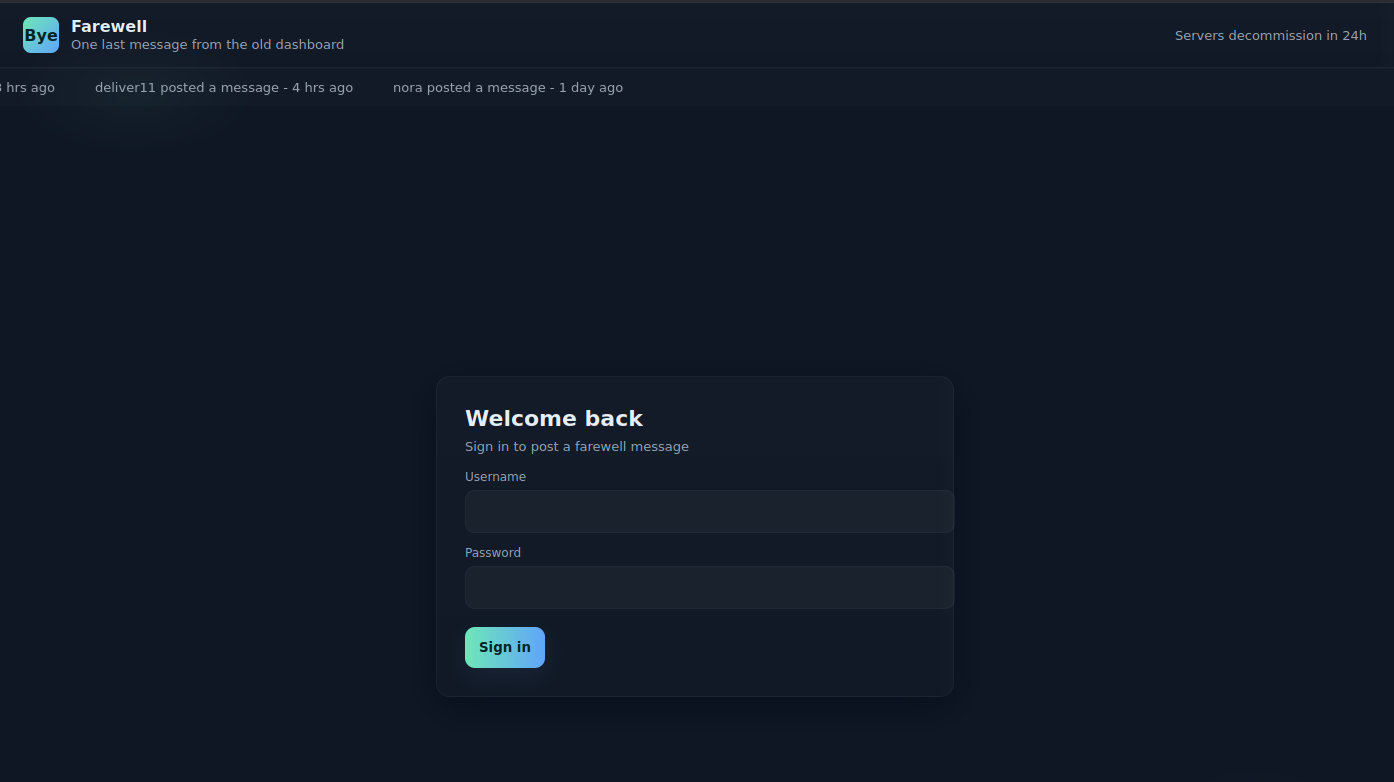Click 'posted a message' in deliver11's entry
1394x782 pixels.
[x=219, y=88]
